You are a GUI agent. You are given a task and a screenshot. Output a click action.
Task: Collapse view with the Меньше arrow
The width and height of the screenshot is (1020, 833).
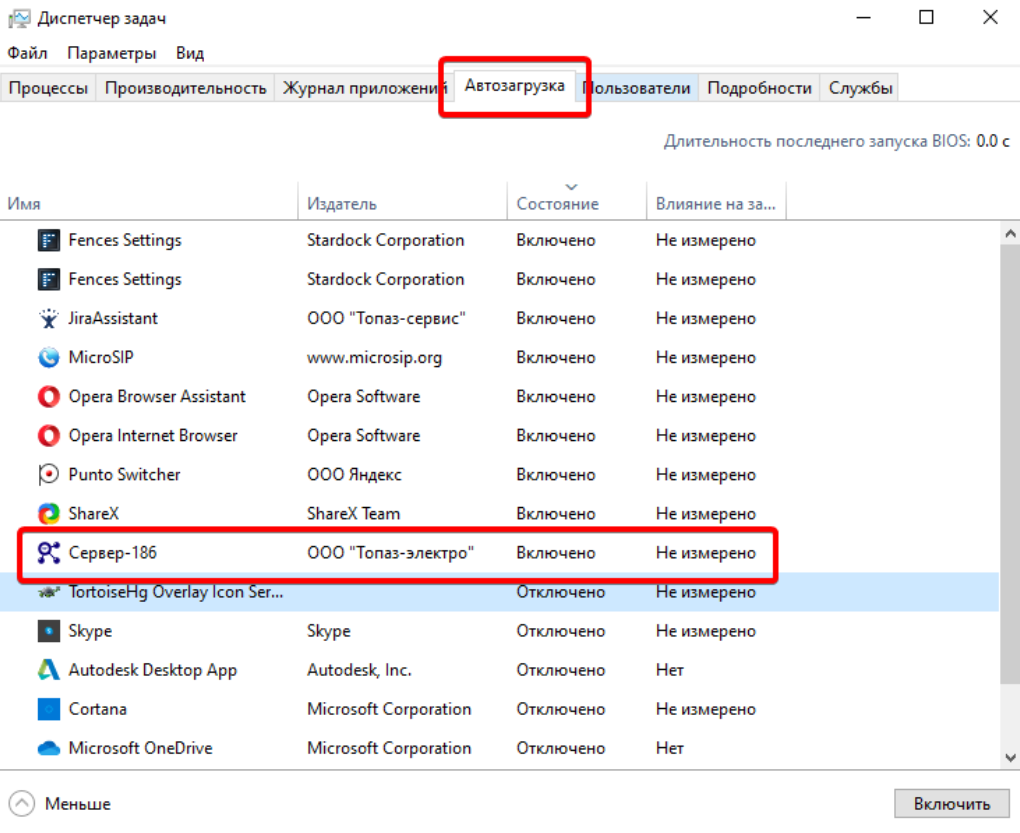(x=21, y=804)
